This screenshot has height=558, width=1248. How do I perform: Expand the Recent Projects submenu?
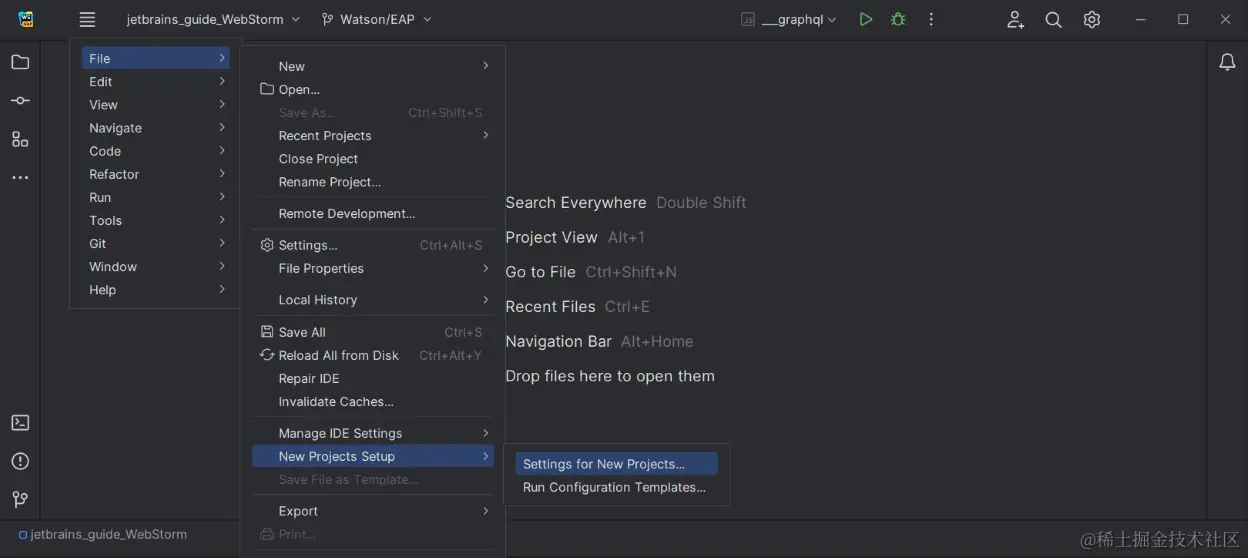(373, 135)
